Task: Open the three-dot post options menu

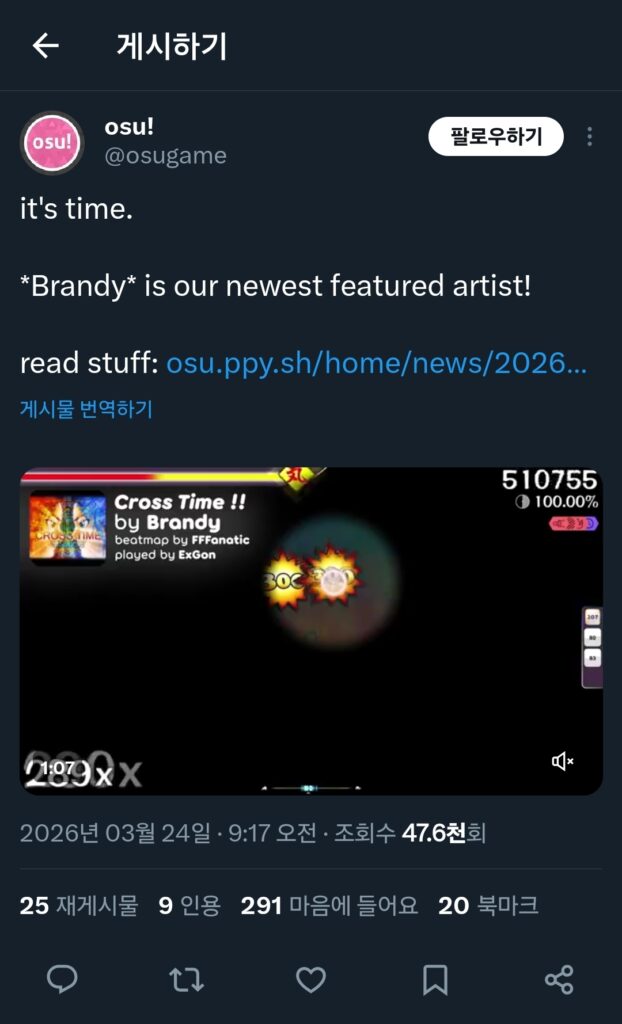Action: click(589, 136)
